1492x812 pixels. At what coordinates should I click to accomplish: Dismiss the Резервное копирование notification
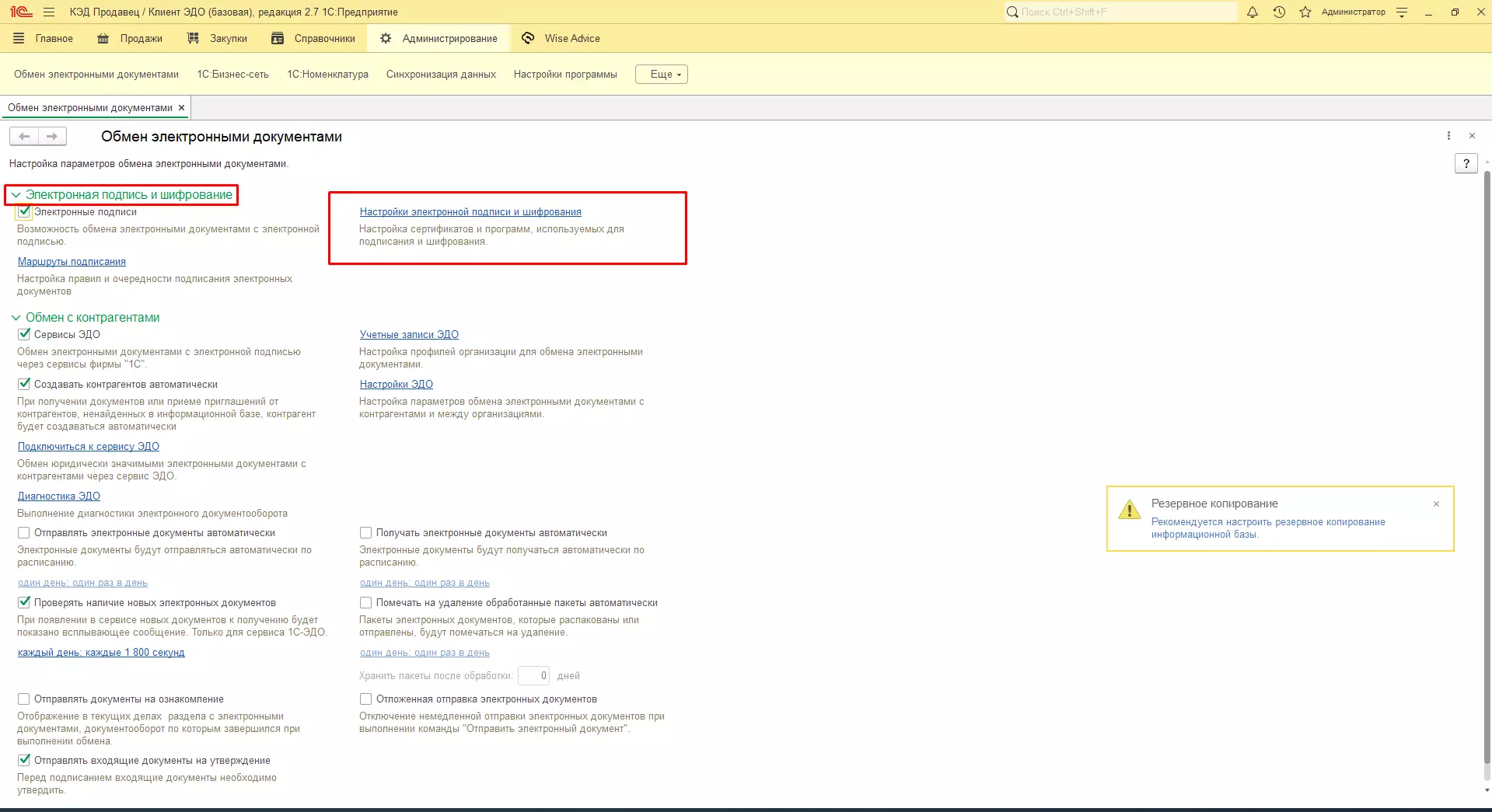(x=1436, y=504)
